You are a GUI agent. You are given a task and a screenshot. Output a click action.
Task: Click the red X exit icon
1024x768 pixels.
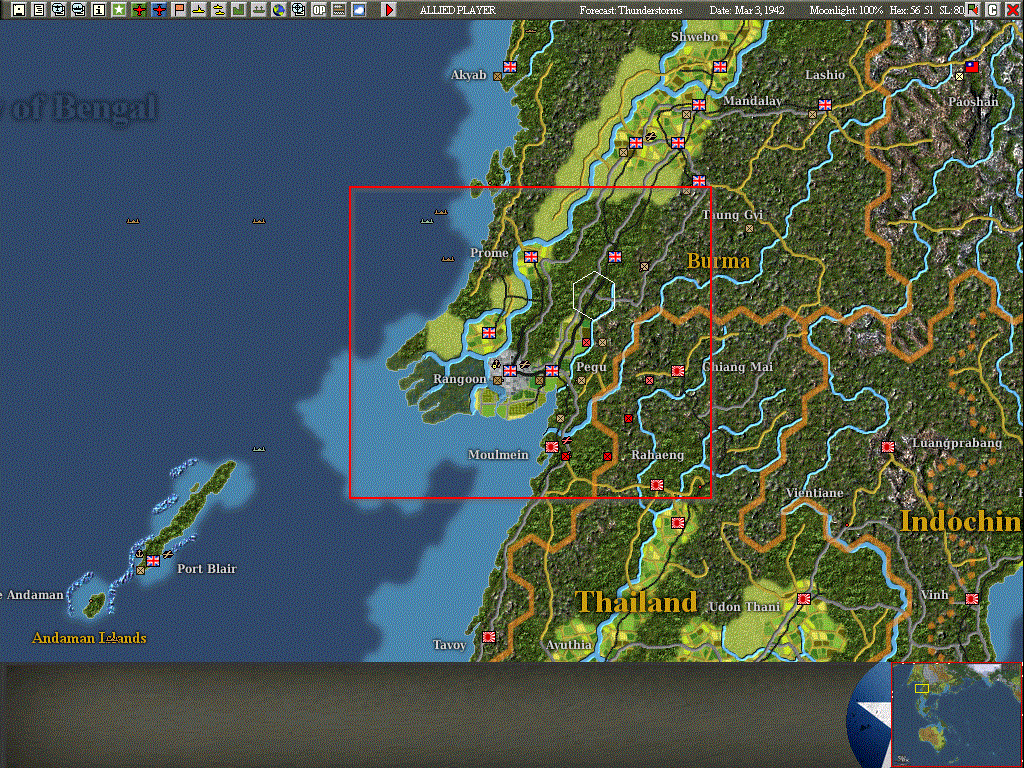tap(1012, 10)
